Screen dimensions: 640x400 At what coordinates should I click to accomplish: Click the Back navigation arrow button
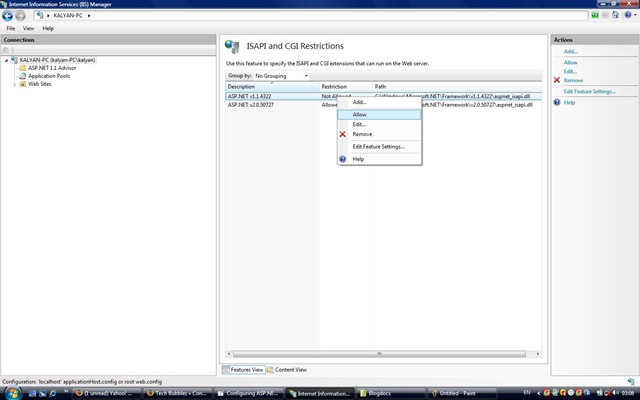[x=8, y=16]
